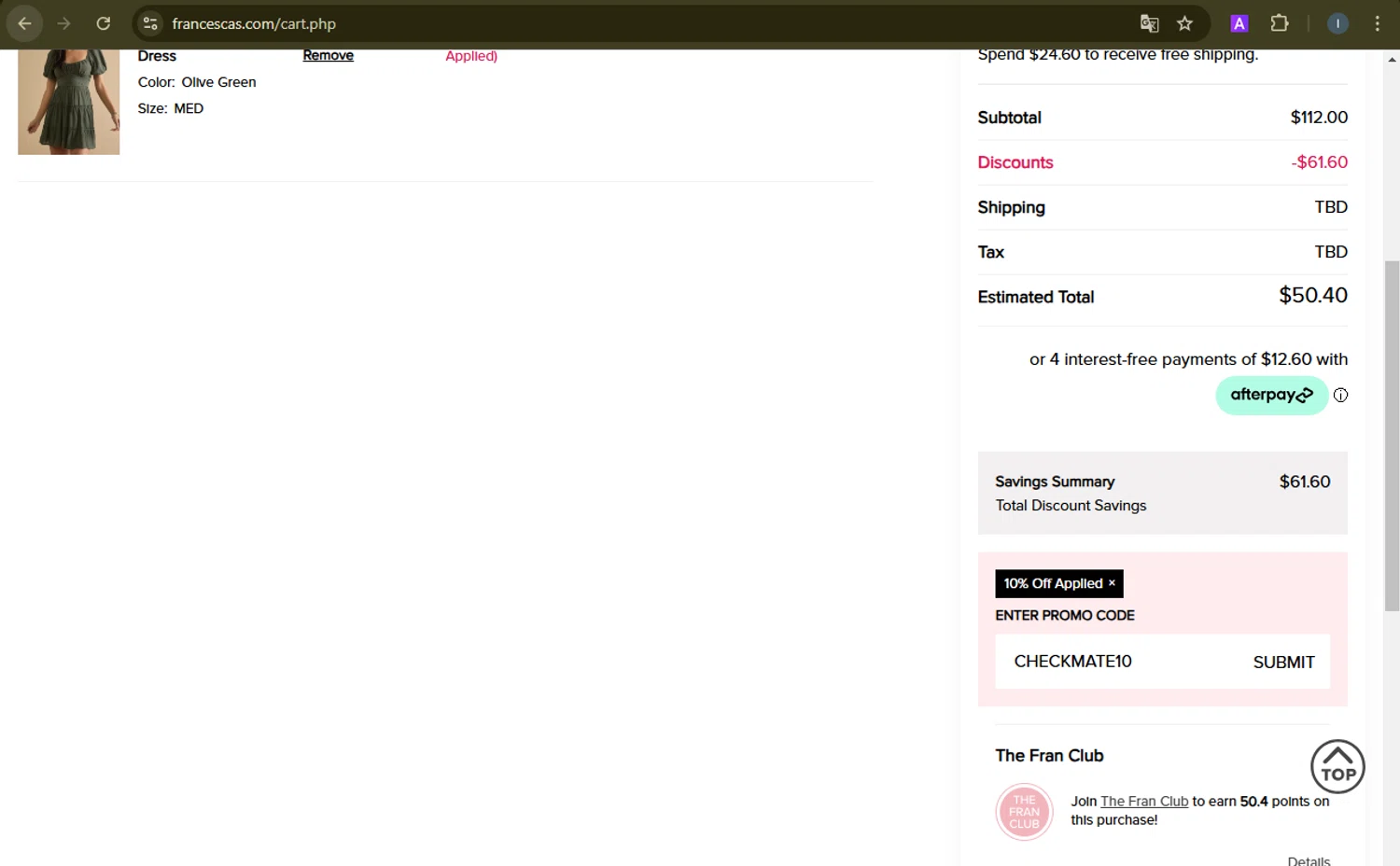Click the ENTER PROMO CODE label

coord(1065,615)
